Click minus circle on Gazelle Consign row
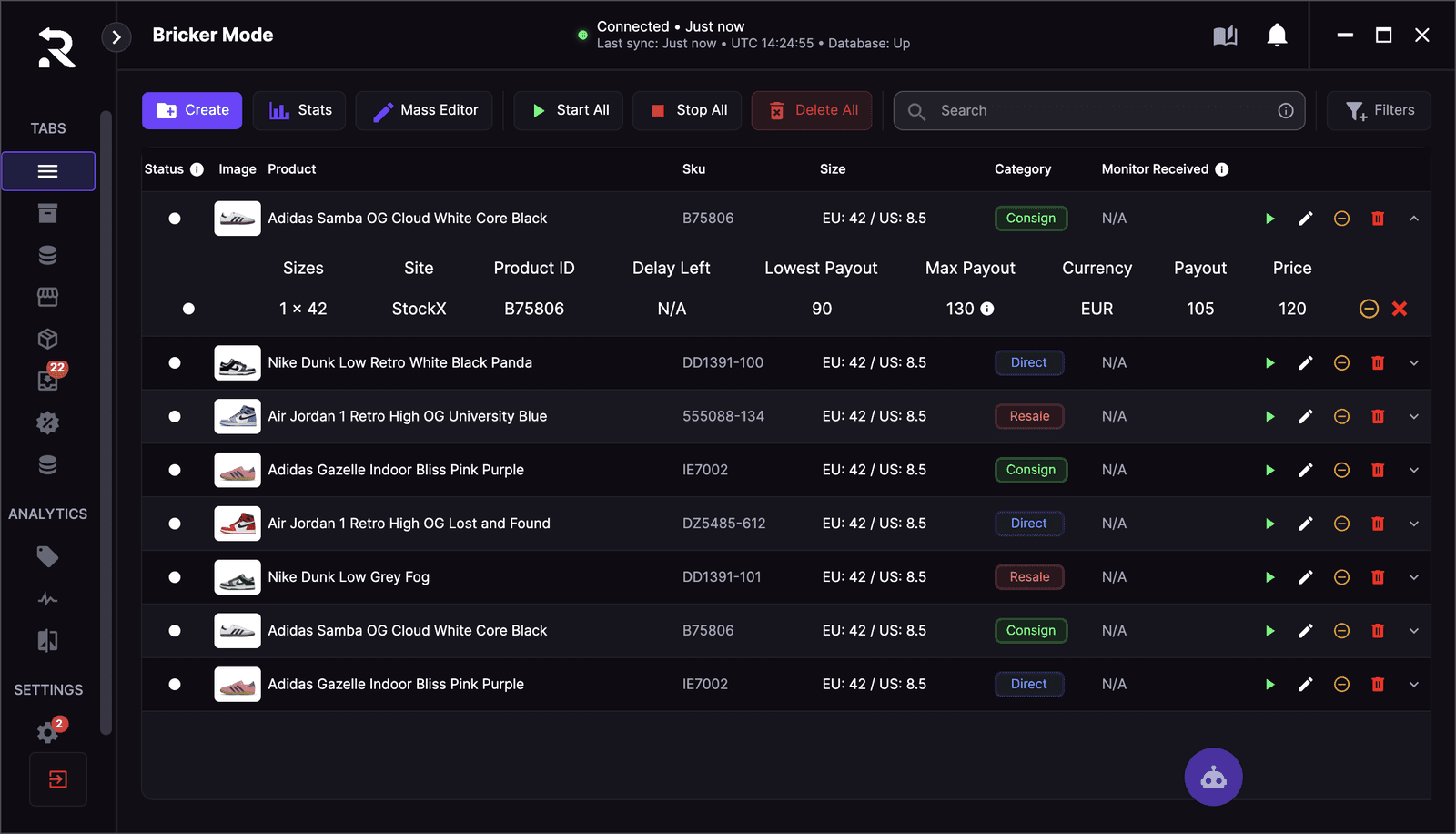The height and width of the screenshot is (834, 1456). [x=1341, y=470]
